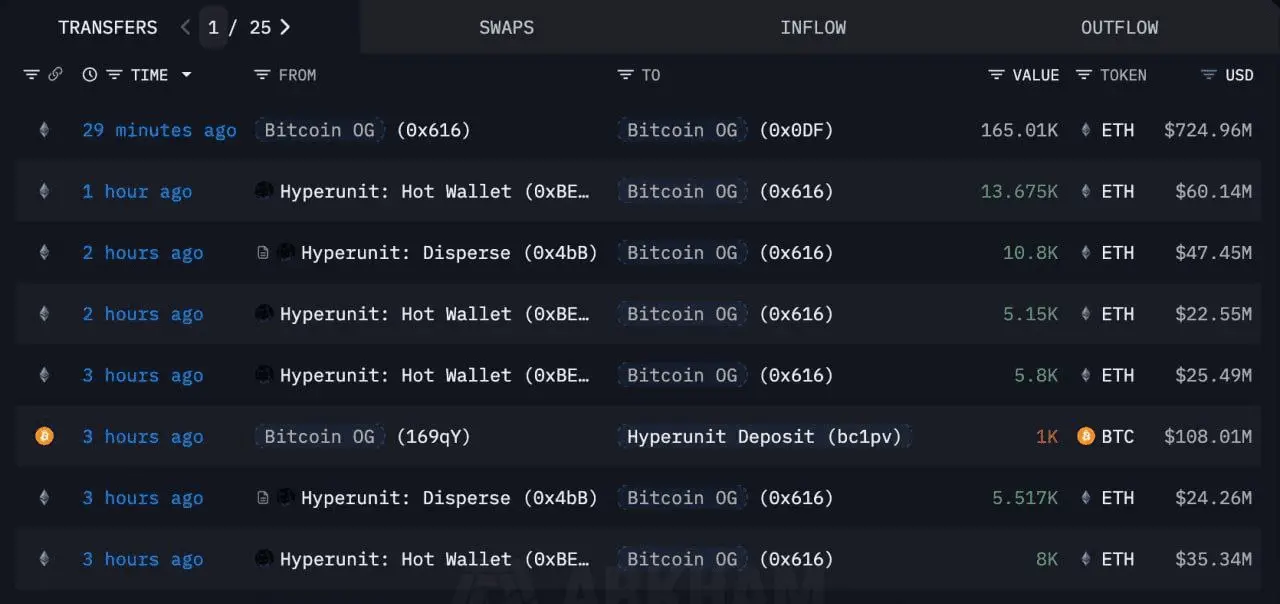Open the USD column filter

click(x=1208, y=75)
